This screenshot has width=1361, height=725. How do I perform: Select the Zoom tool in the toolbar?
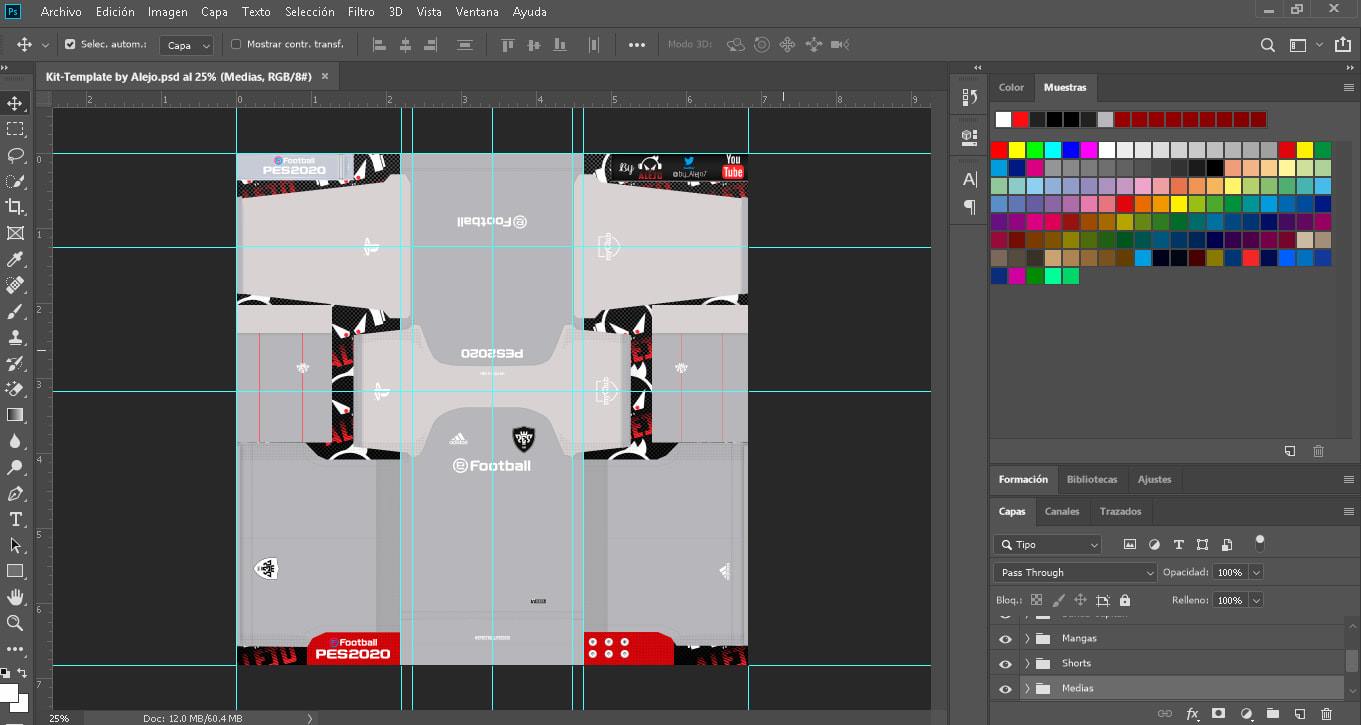click(x=15, y=623)
